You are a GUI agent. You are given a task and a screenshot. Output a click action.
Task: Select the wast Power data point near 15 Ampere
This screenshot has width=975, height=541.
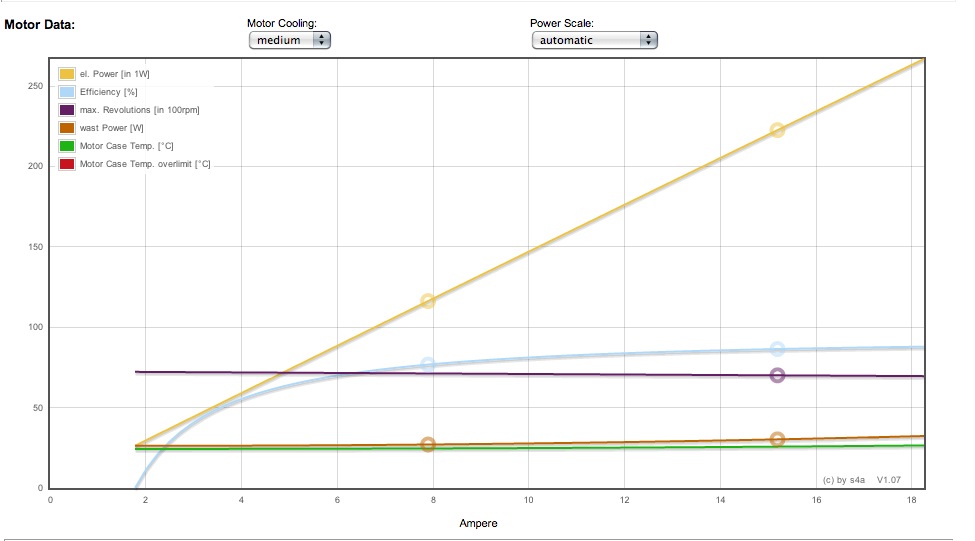(777, 439)
